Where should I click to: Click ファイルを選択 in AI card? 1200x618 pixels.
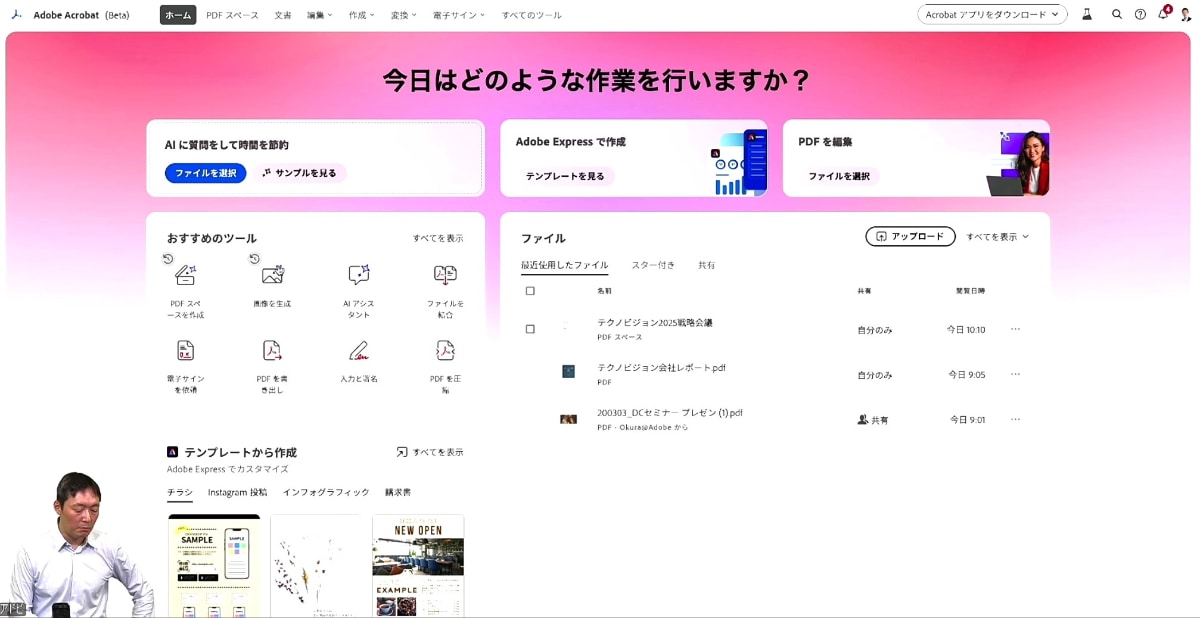pyautogui.click(x=206, y=173)
